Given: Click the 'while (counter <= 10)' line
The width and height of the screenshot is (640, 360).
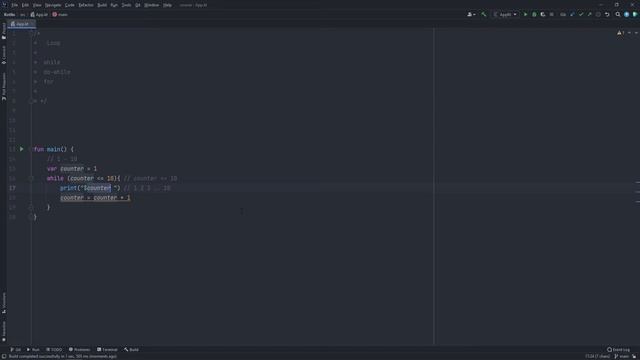Looking at the screenshot, I should pyautogui.click(x=83, y=178).
